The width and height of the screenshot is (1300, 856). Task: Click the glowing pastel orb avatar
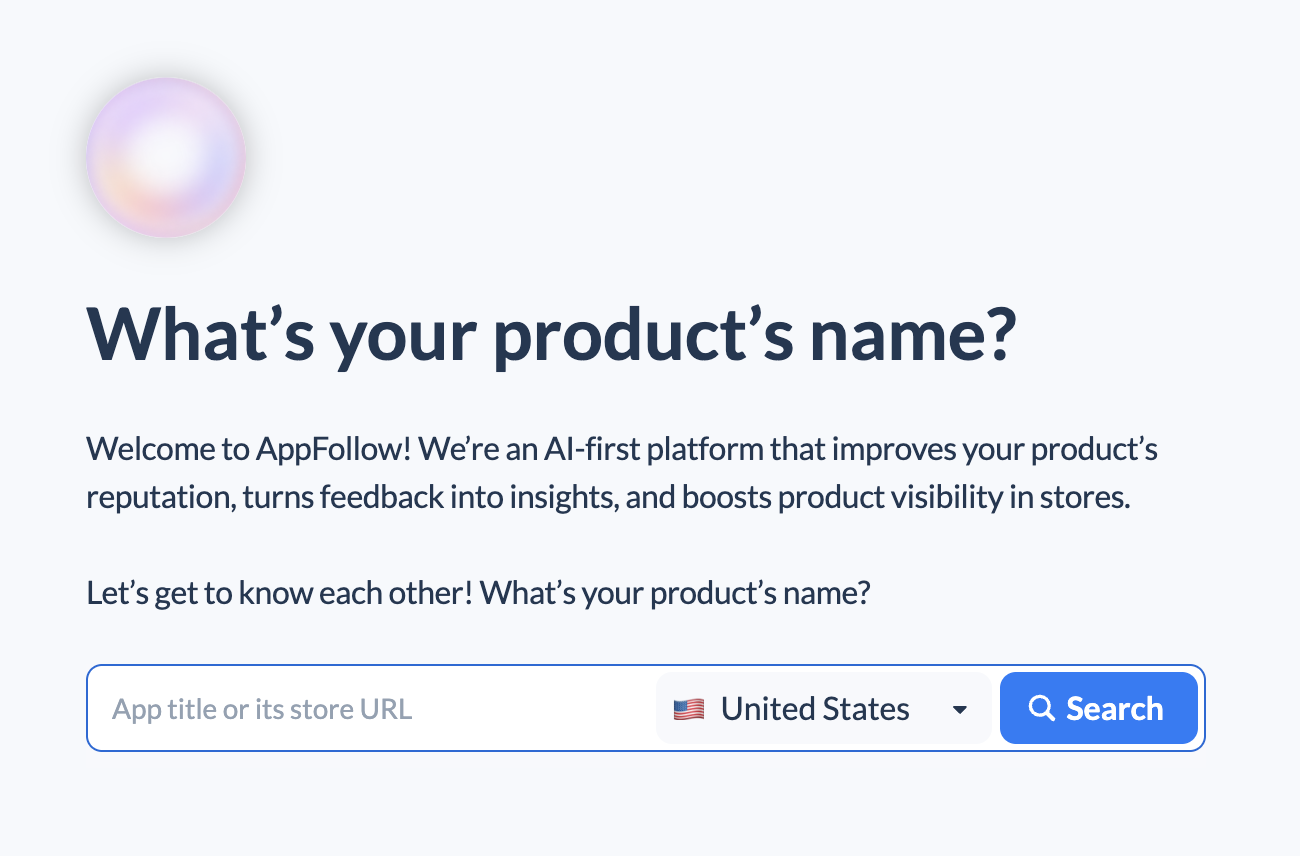pyautogui.click(x=166, y=158)
